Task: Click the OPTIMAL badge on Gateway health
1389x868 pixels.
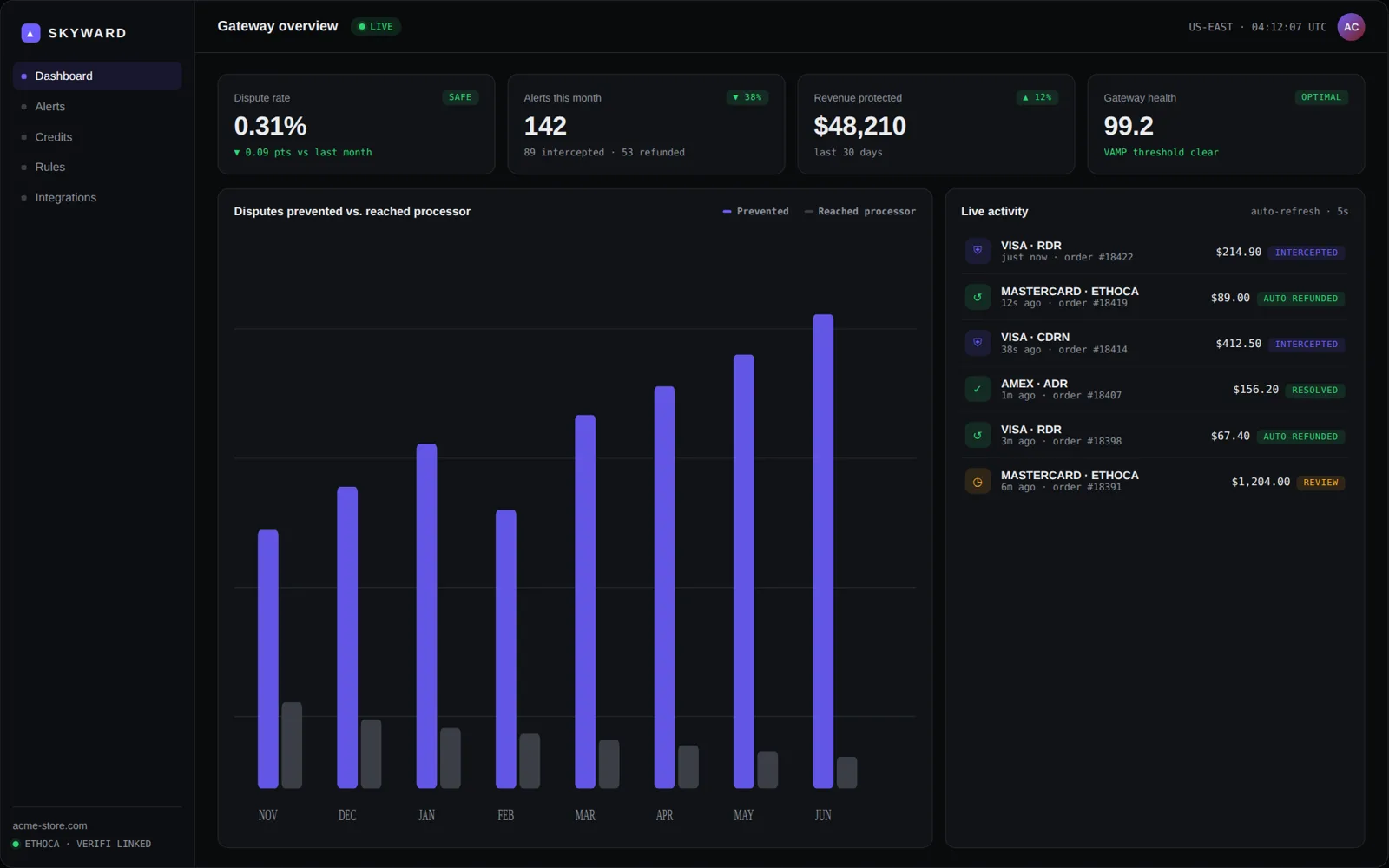Action: [x=1321, y=97]
